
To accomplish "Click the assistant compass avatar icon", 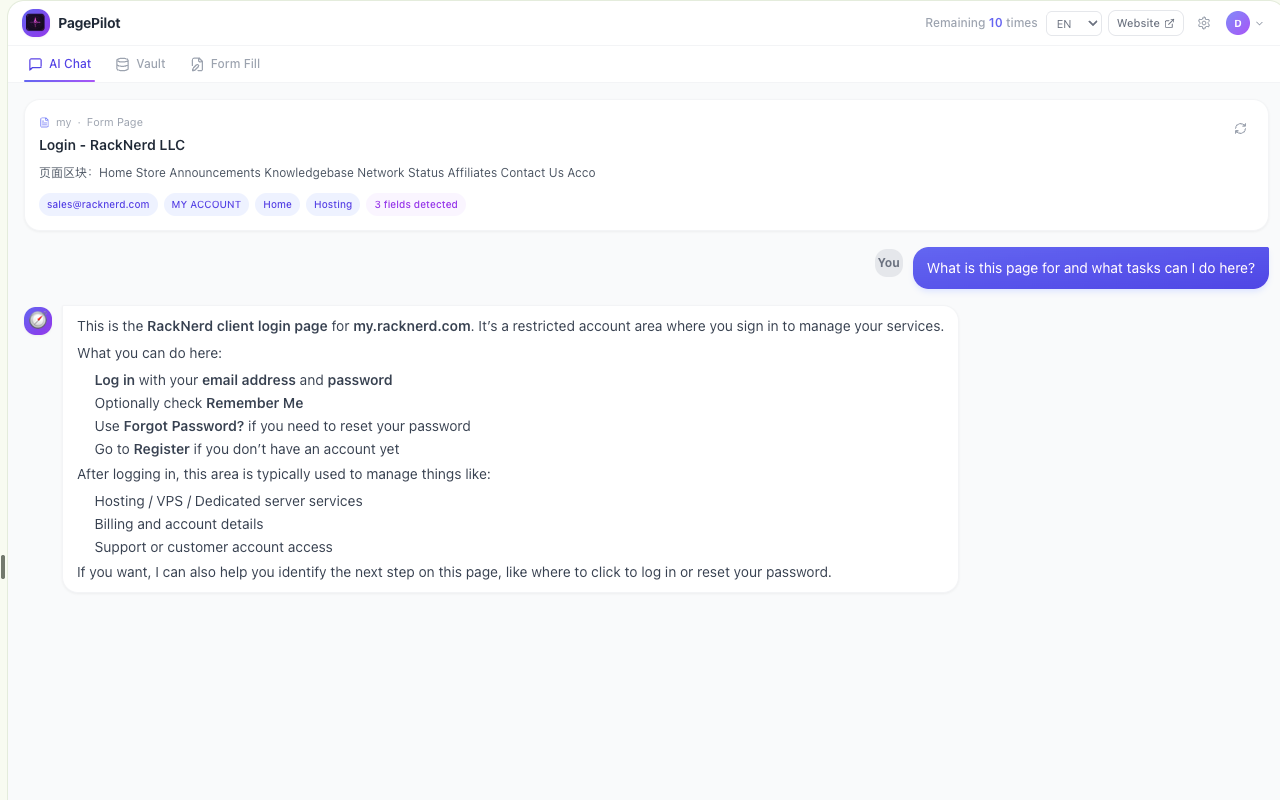I will click(38, 320).
